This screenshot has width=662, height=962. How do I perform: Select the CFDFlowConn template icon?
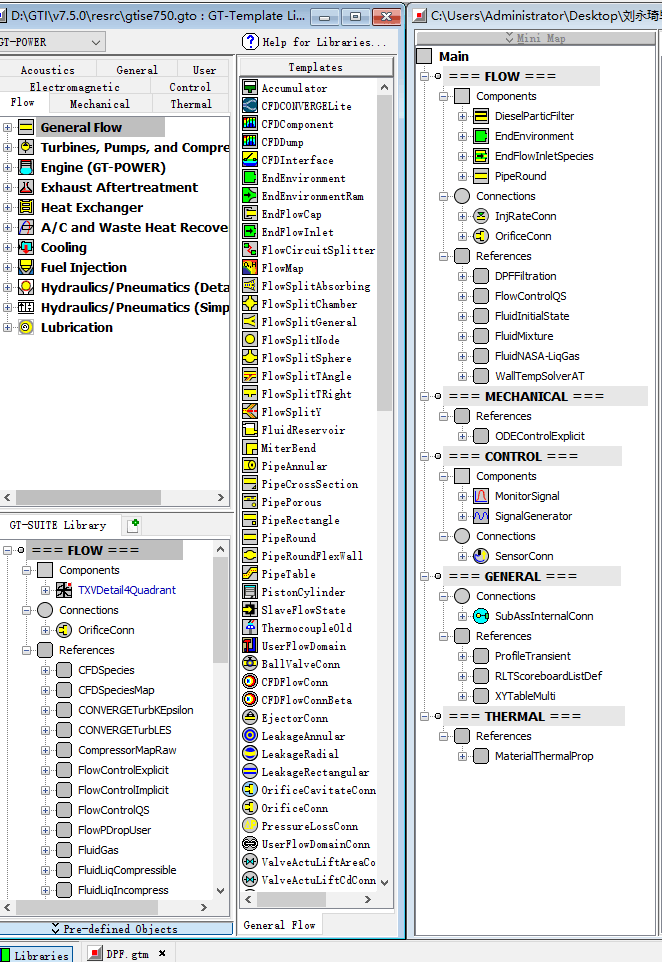[x=250, y=681]
